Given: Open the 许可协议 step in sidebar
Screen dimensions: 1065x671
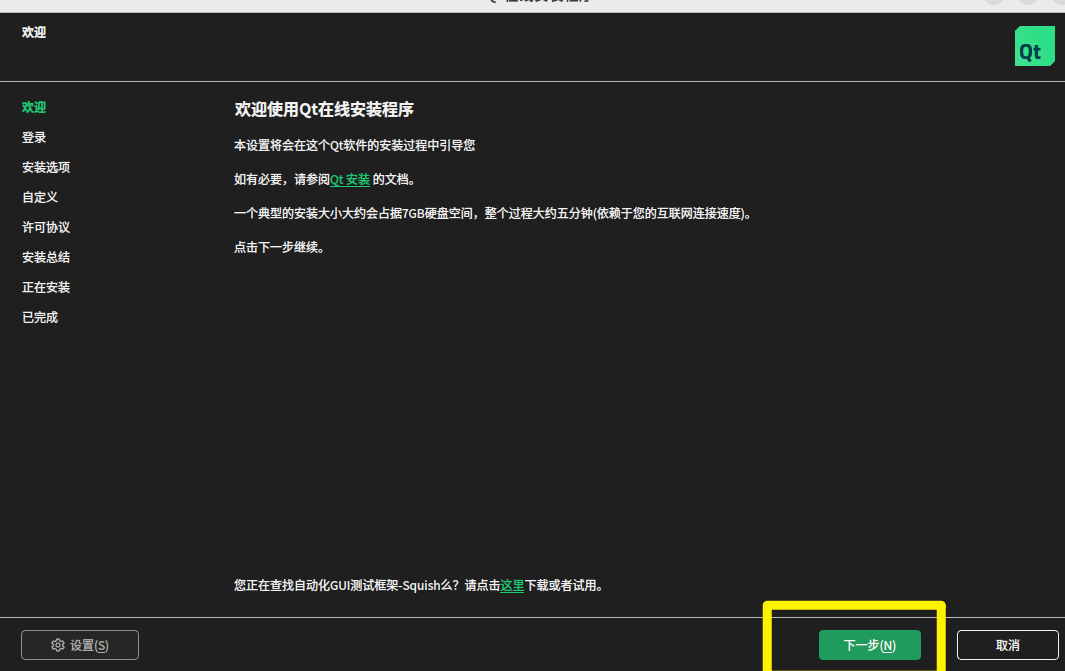Looking at the screenshot, I should tap(46, 227).
